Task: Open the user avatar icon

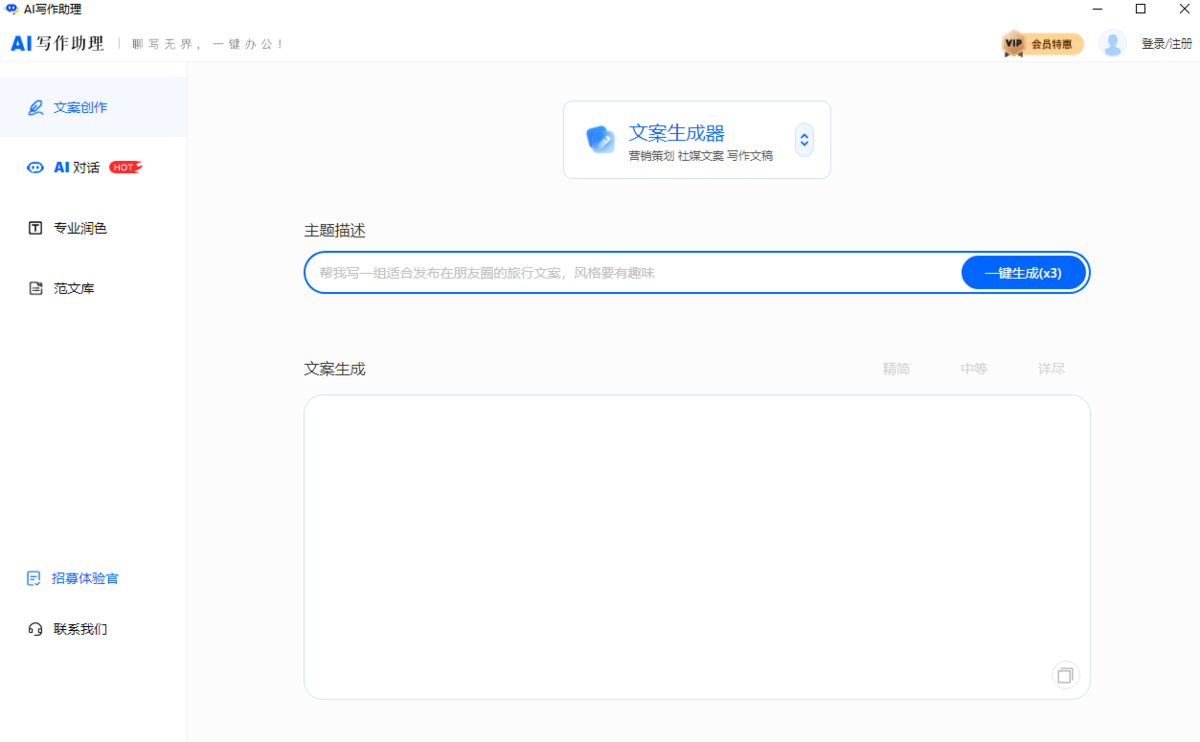Action: 1112,43
